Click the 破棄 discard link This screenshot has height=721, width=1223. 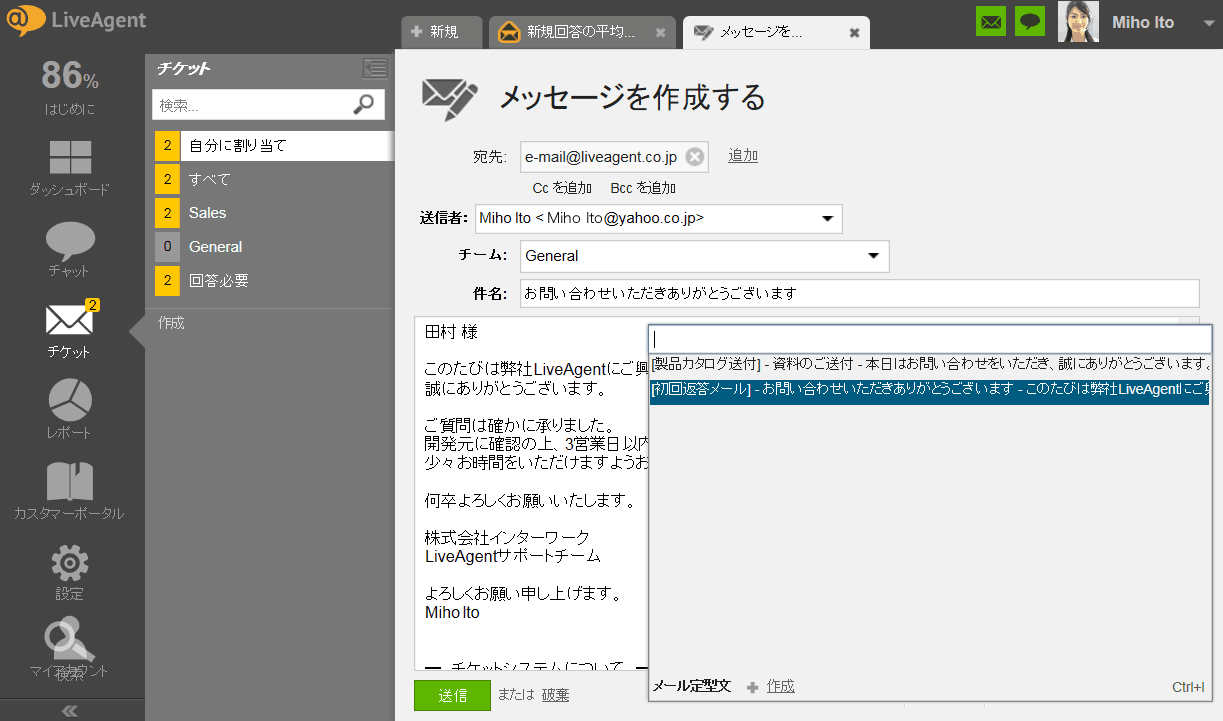(x=556, y=695)
